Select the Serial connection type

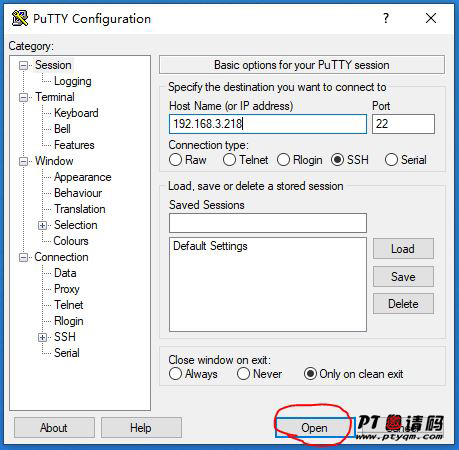click(x=391, y=160)
